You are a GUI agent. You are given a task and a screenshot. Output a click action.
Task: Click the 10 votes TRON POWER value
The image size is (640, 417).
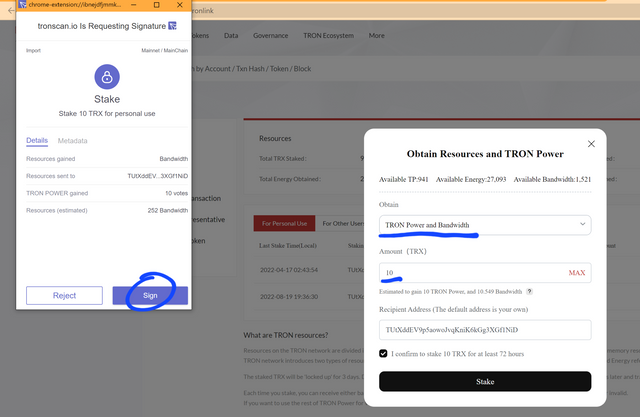(x=176, y=193)
